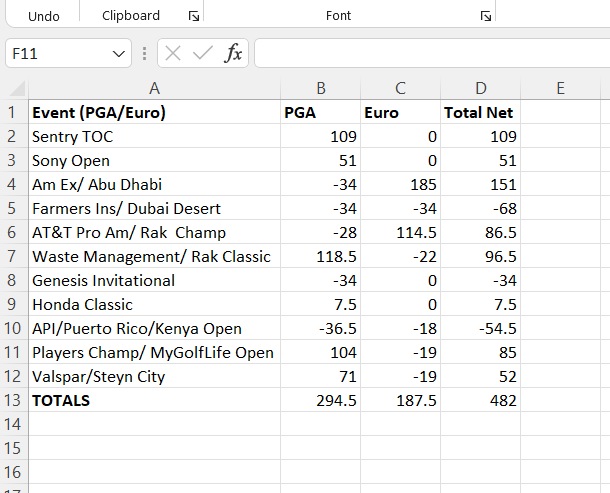Image resolution: width=610 pixels, height=493 pixels.
Task: Select the Sony Open cell
Action: coord(154,160)
